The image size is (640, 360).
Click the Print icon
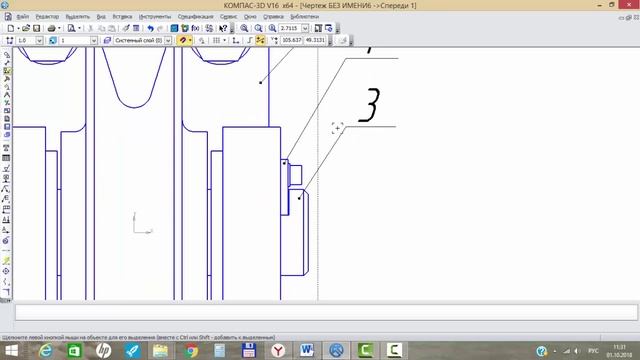[x=51, y=28]
